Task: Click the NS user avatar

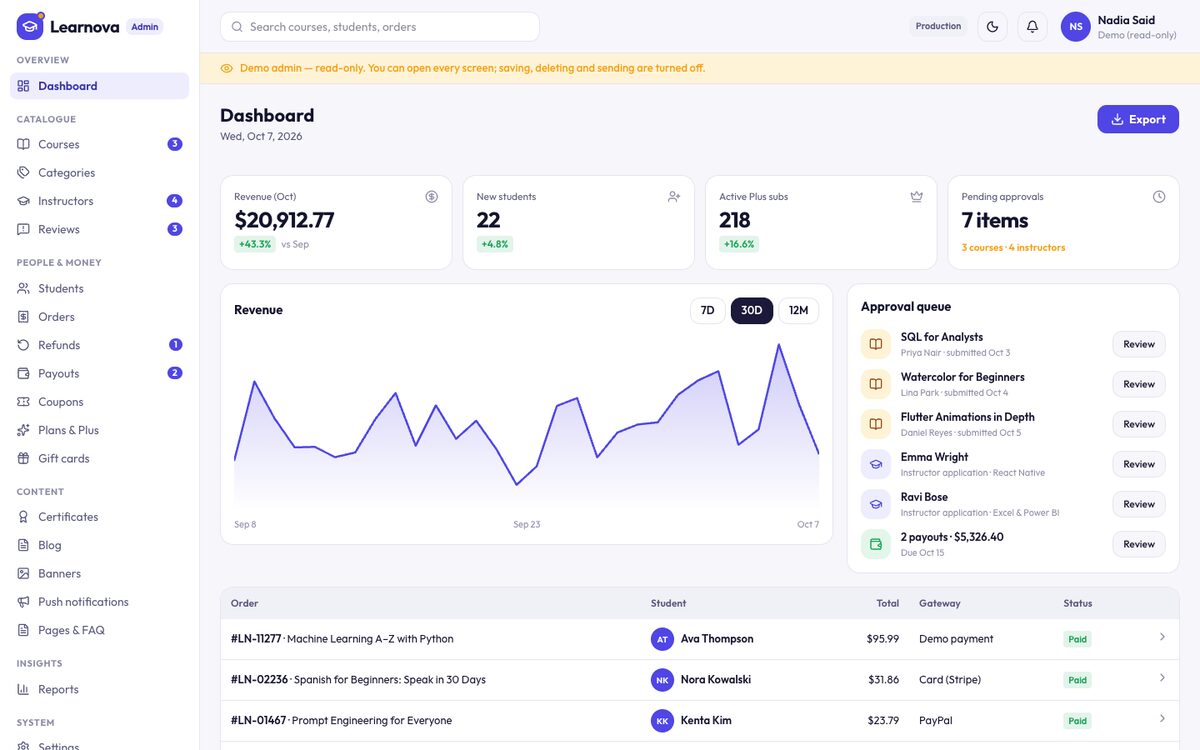Action: (1075, 27)
